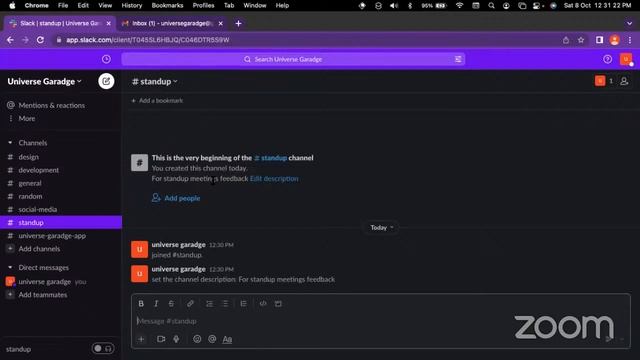
Task: Insert a link using the link icon
Action: tap(190, 304)
